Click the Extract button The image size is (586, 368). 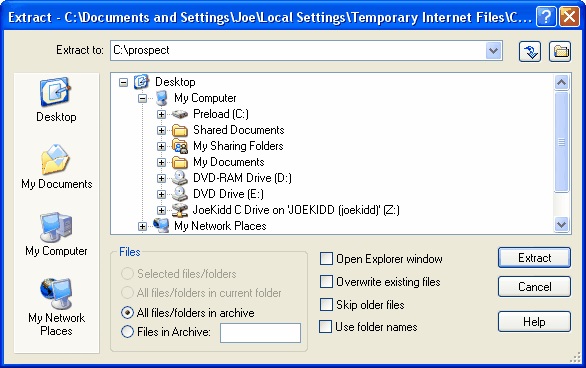click(x=534, y=258)
